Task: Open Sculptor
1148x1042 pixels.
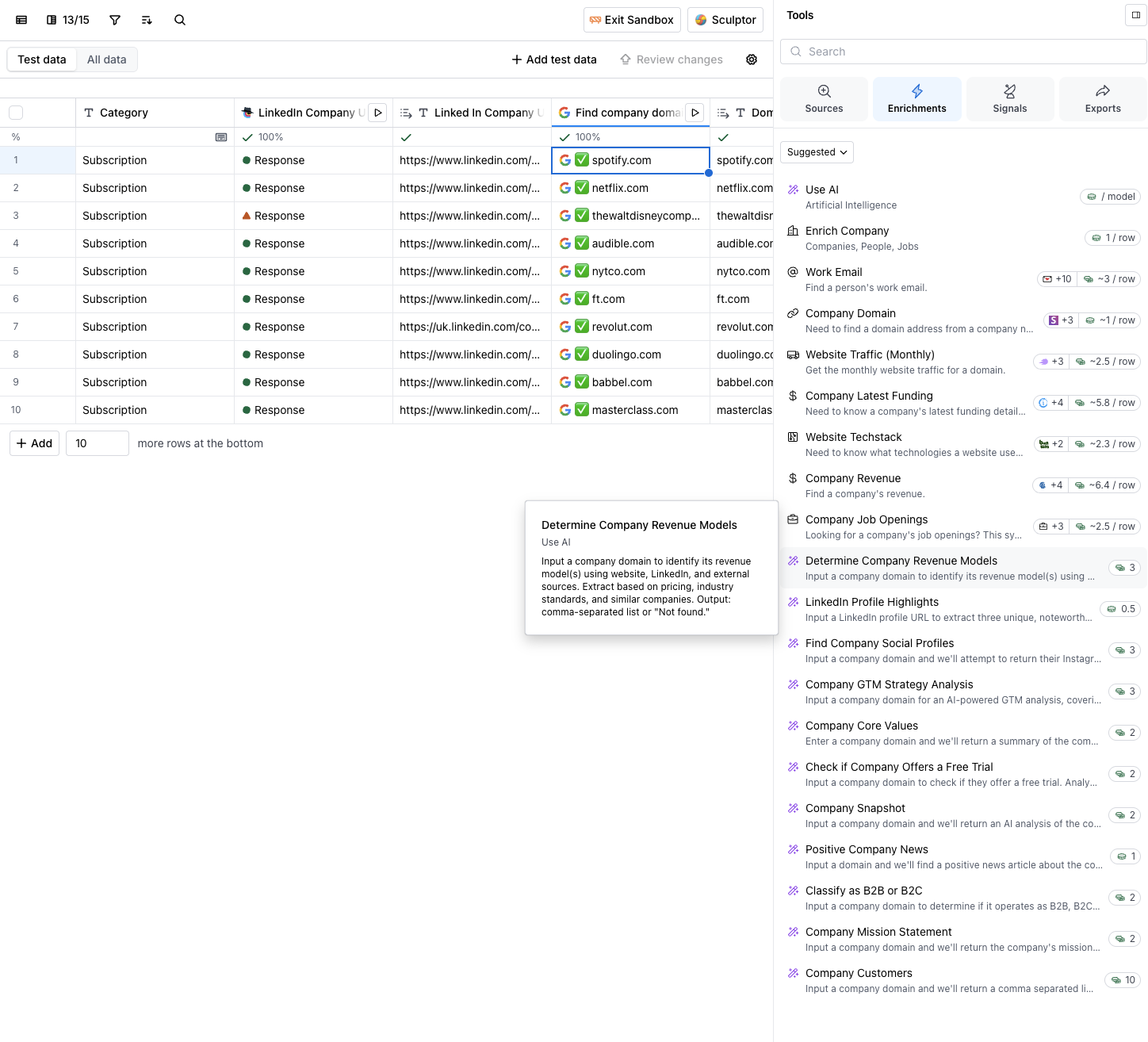Action: click(x=725, y=20)
